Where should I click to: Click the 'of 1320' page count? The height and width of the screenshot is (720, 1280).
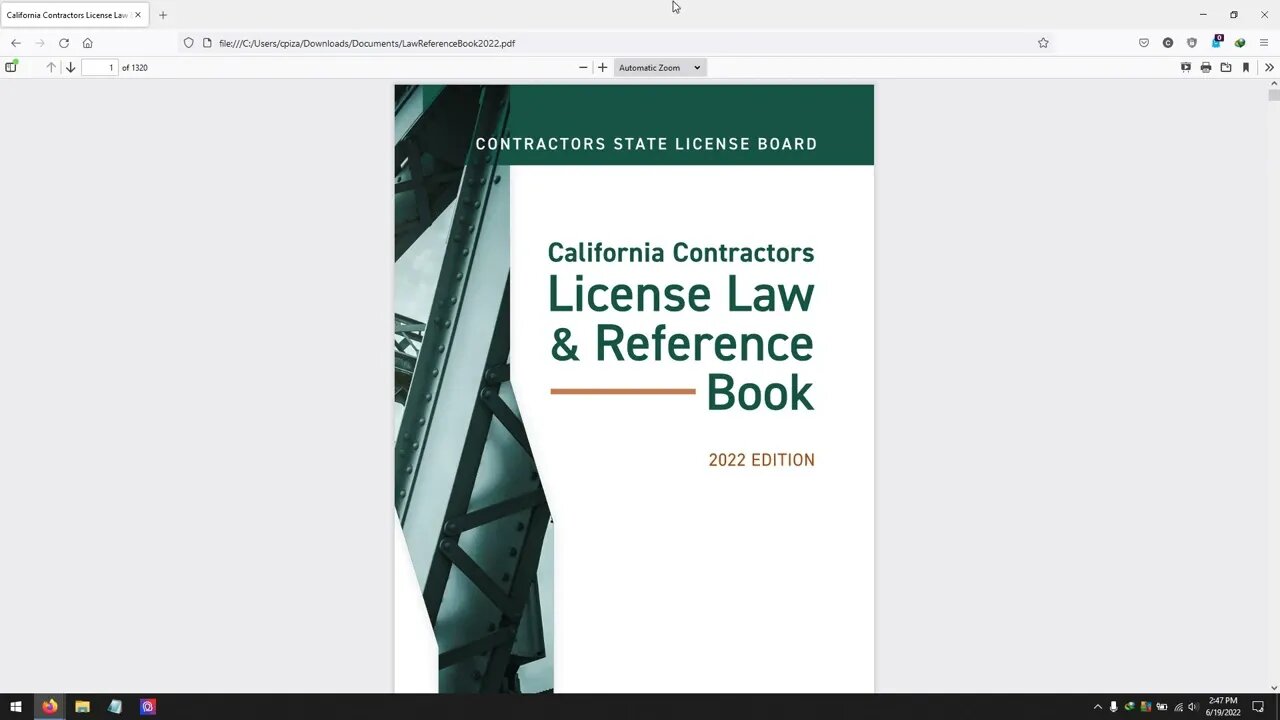135,67
